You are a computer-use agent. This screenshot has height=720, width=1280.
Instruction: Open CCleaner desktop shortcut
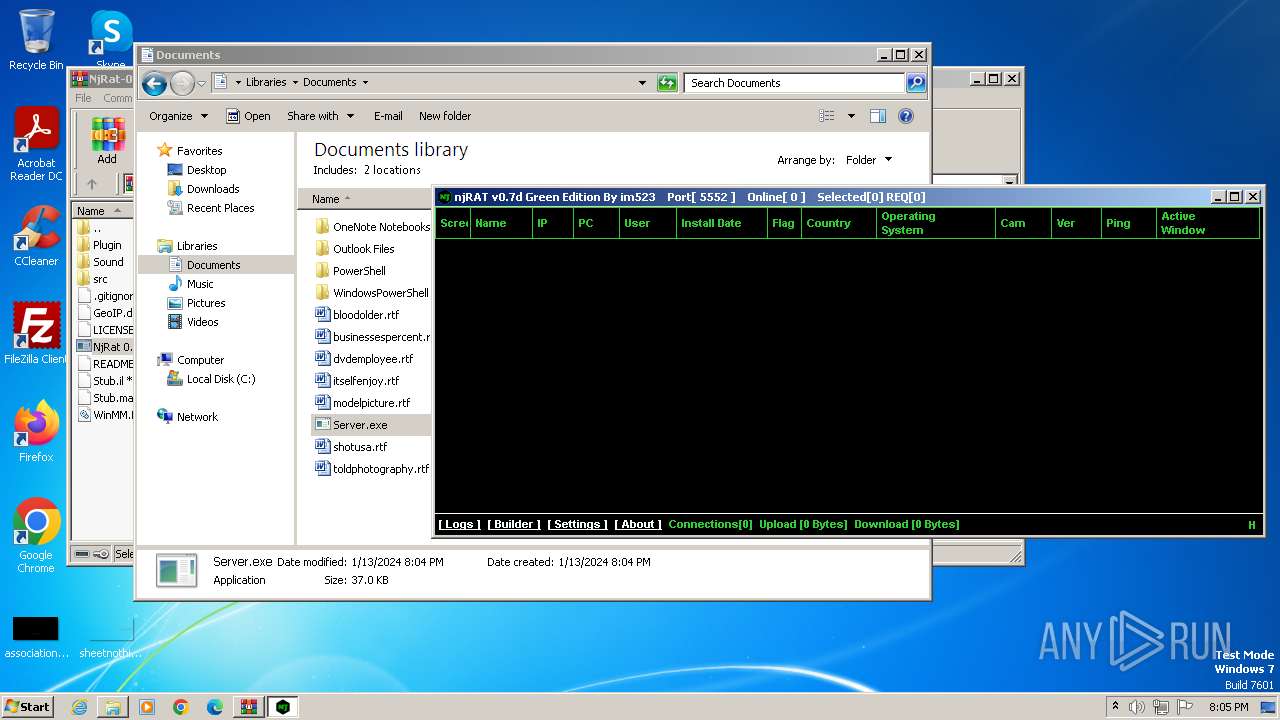pos(36,236)
